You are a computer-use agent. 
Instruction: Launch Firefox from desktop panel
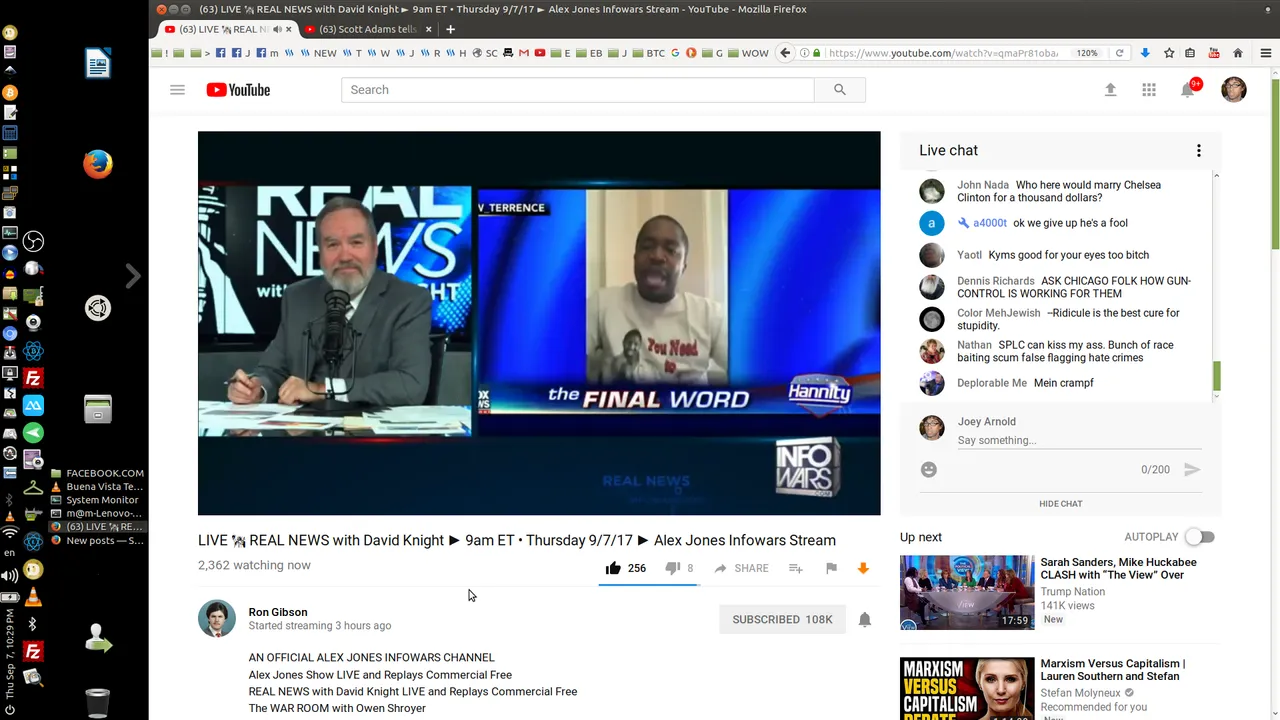97,164
